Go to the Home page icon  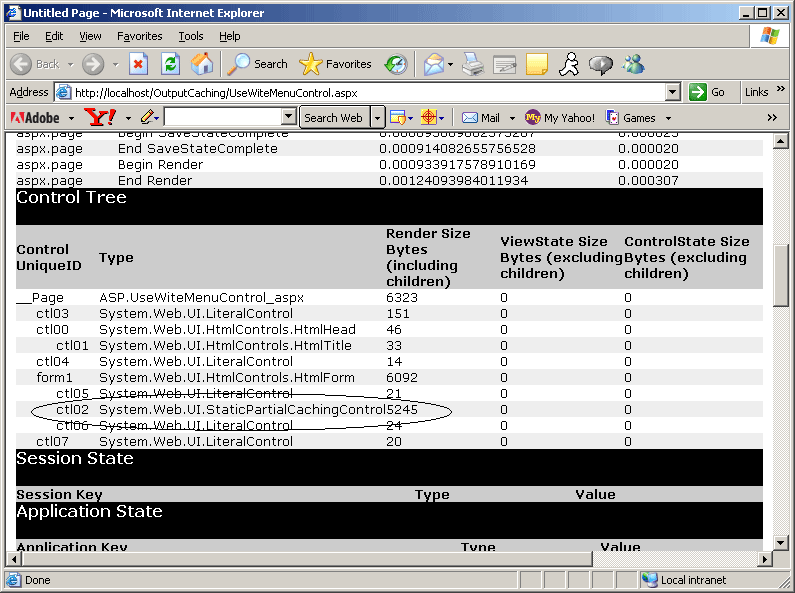pos(202,64)
